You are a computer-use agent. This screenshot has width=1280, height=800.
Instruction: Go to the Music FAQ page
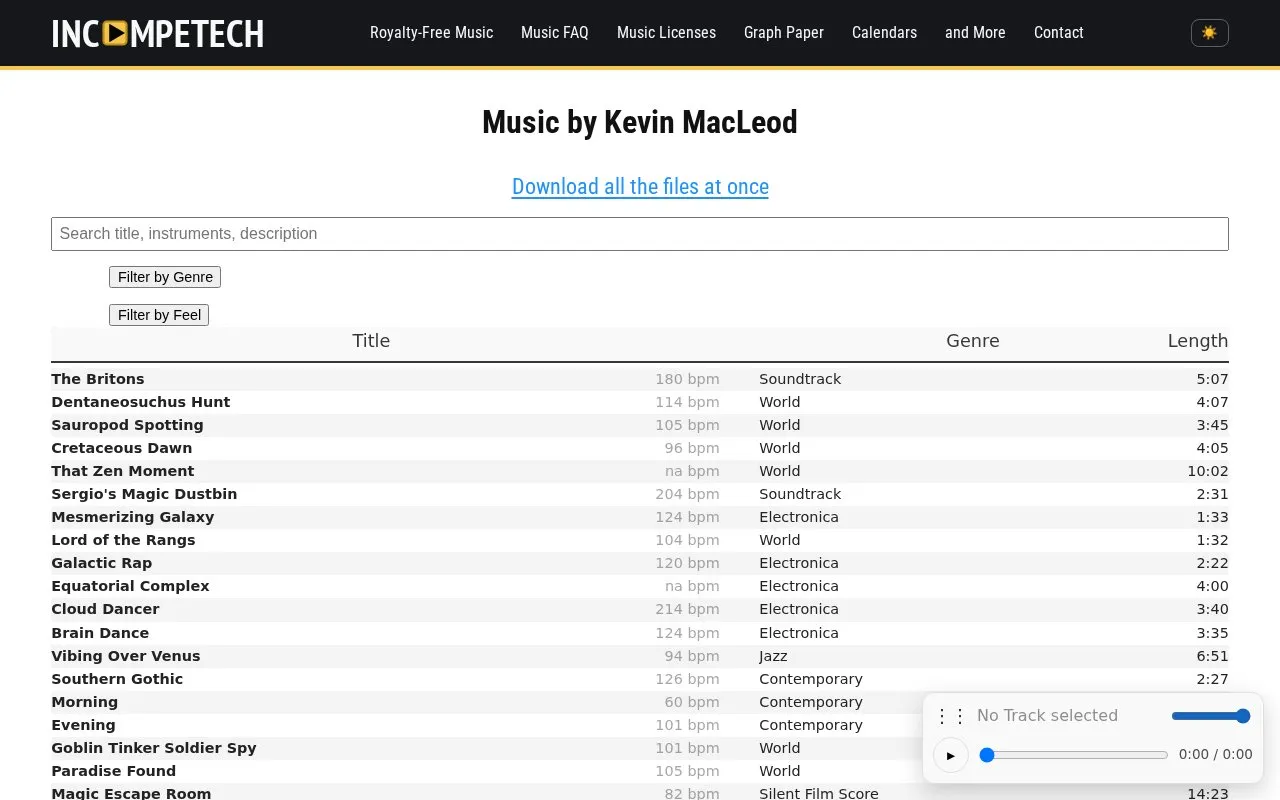[555, 33]
